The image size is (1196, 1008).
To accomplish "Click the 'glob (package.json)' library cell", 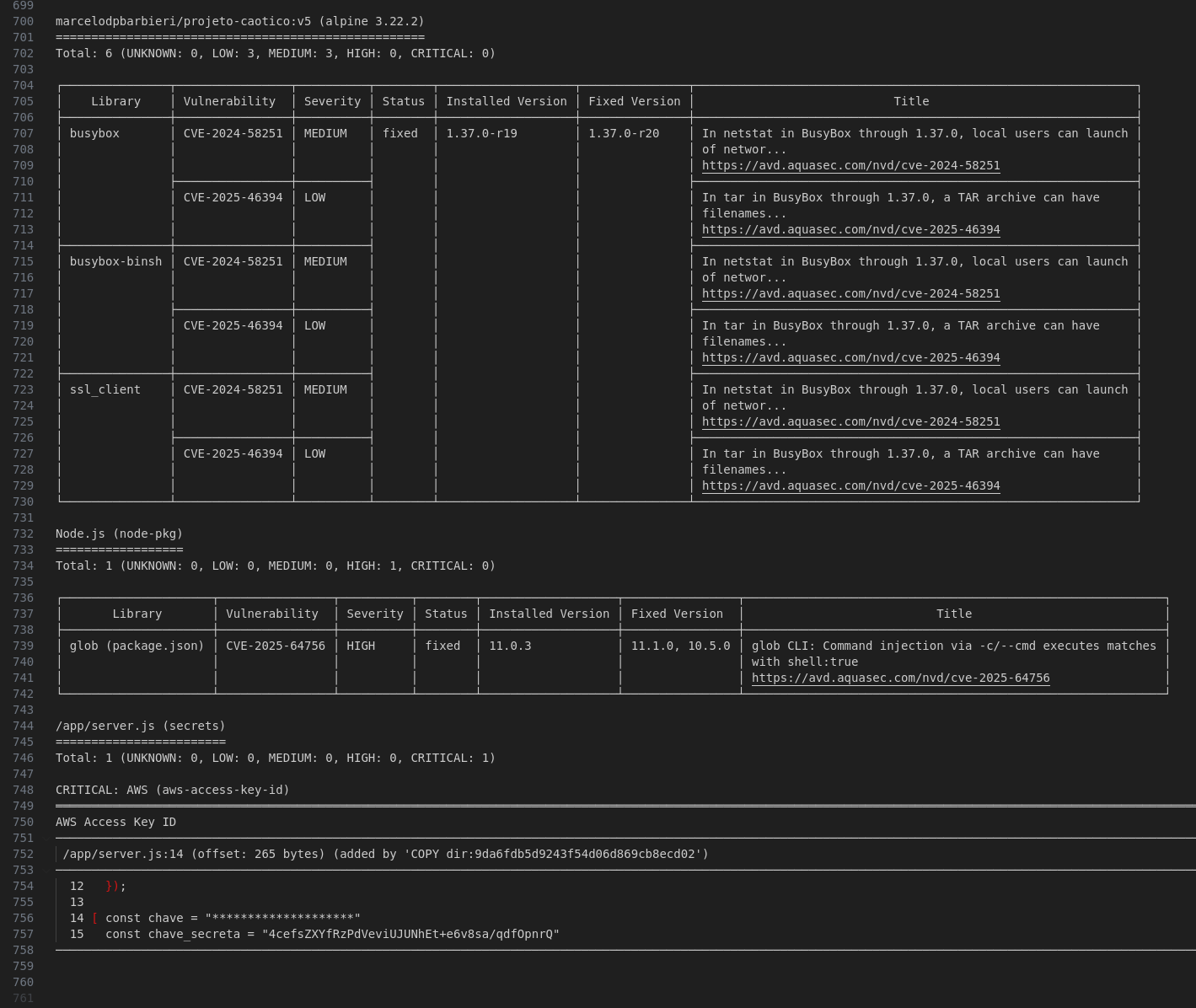I will pyautogui.click(x=137, y=646).
